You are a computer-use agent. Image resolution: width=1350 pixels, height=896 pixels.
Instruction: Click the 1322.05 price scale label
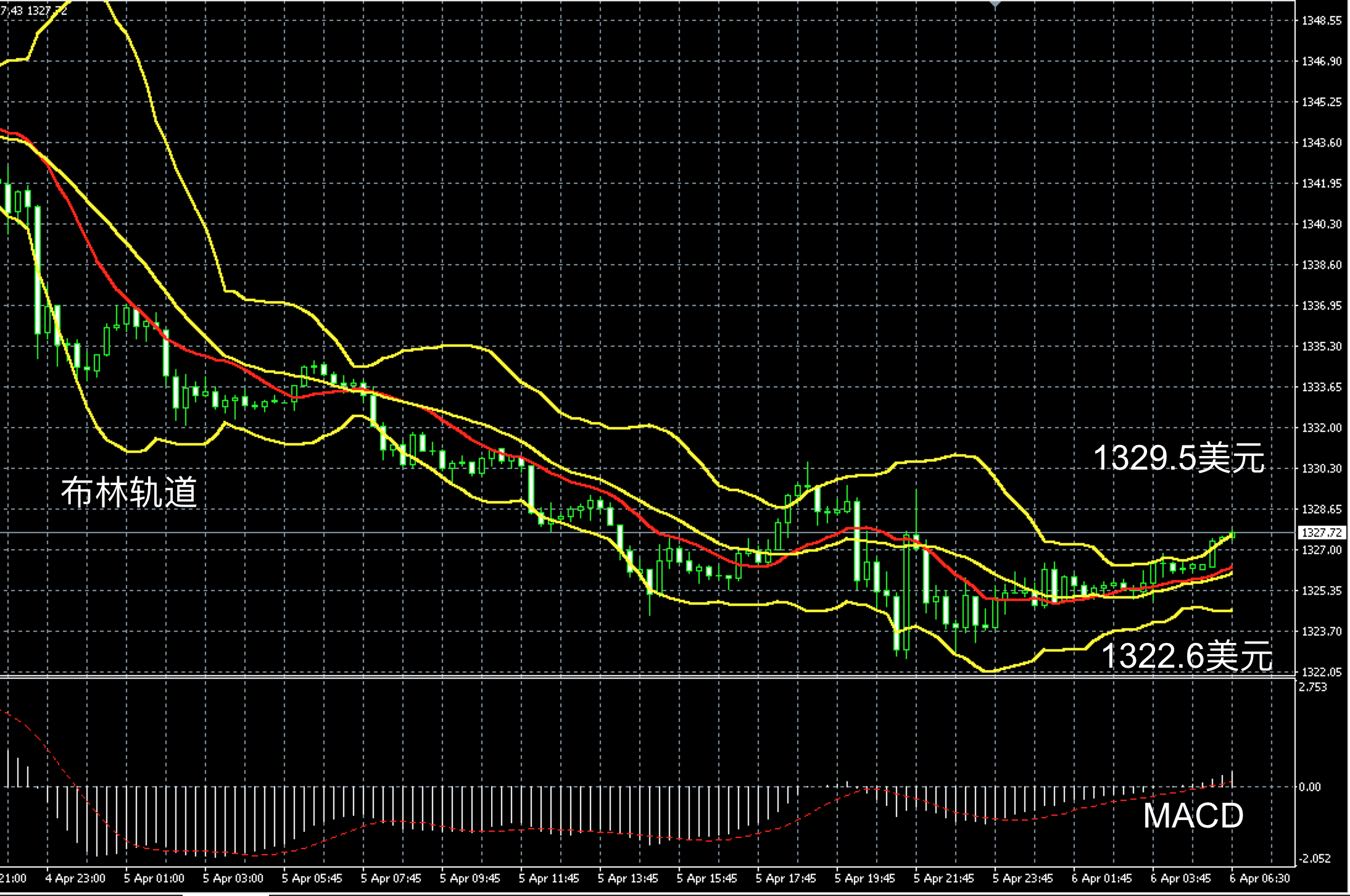pos(1321,672)
